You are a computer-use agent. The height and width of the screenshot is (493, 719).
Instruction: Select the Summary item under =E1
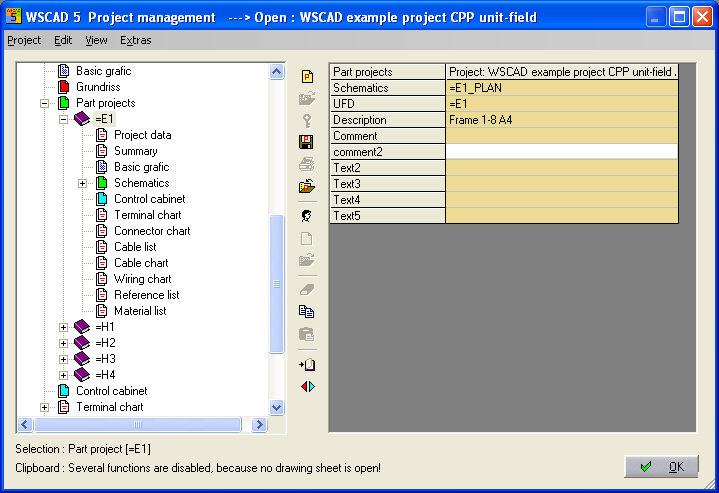[136, 151]
